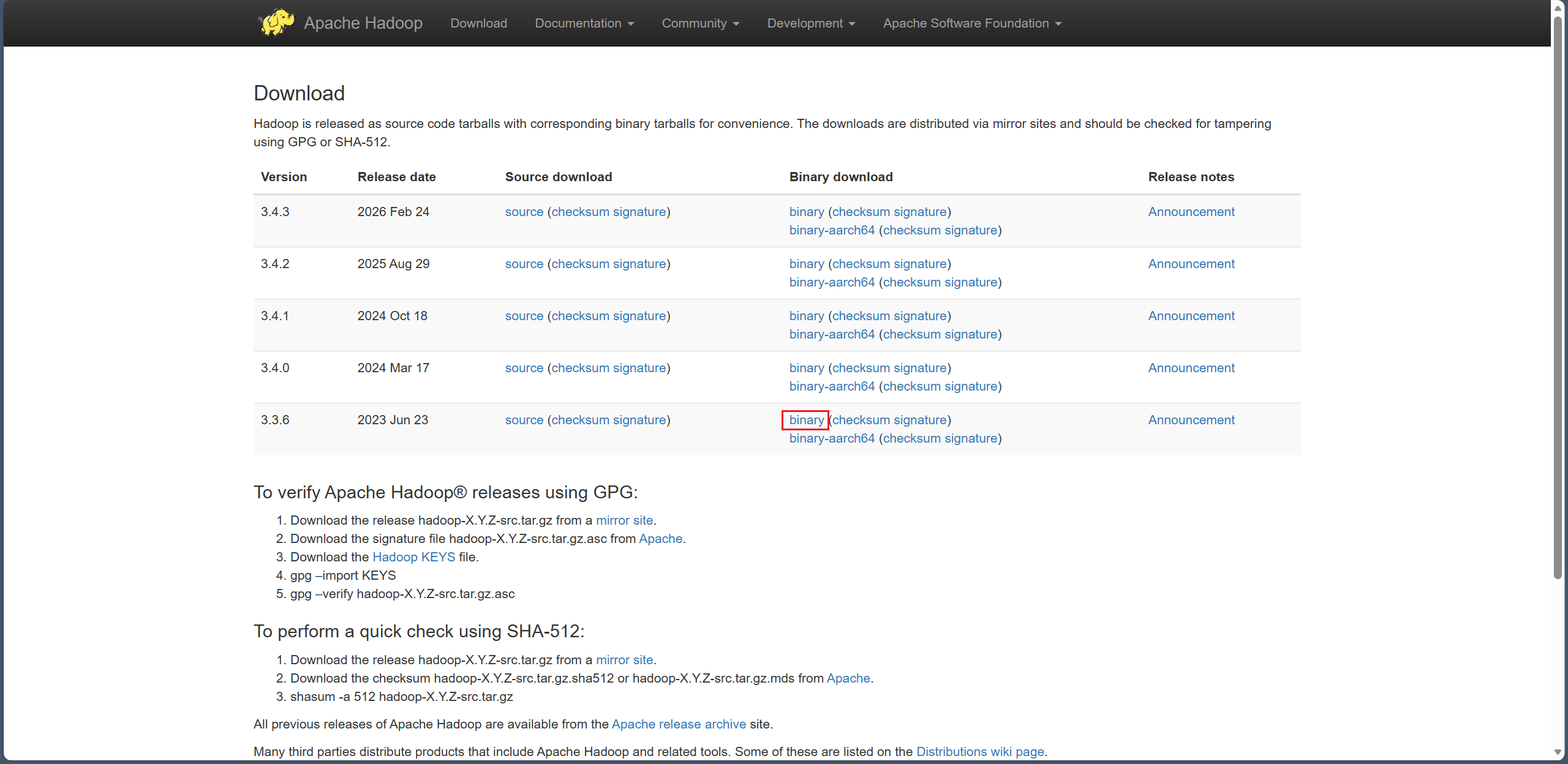Screen dimensions: 1568x764
Task: Open the Development dropdown menu
Action: coord(810,23)
